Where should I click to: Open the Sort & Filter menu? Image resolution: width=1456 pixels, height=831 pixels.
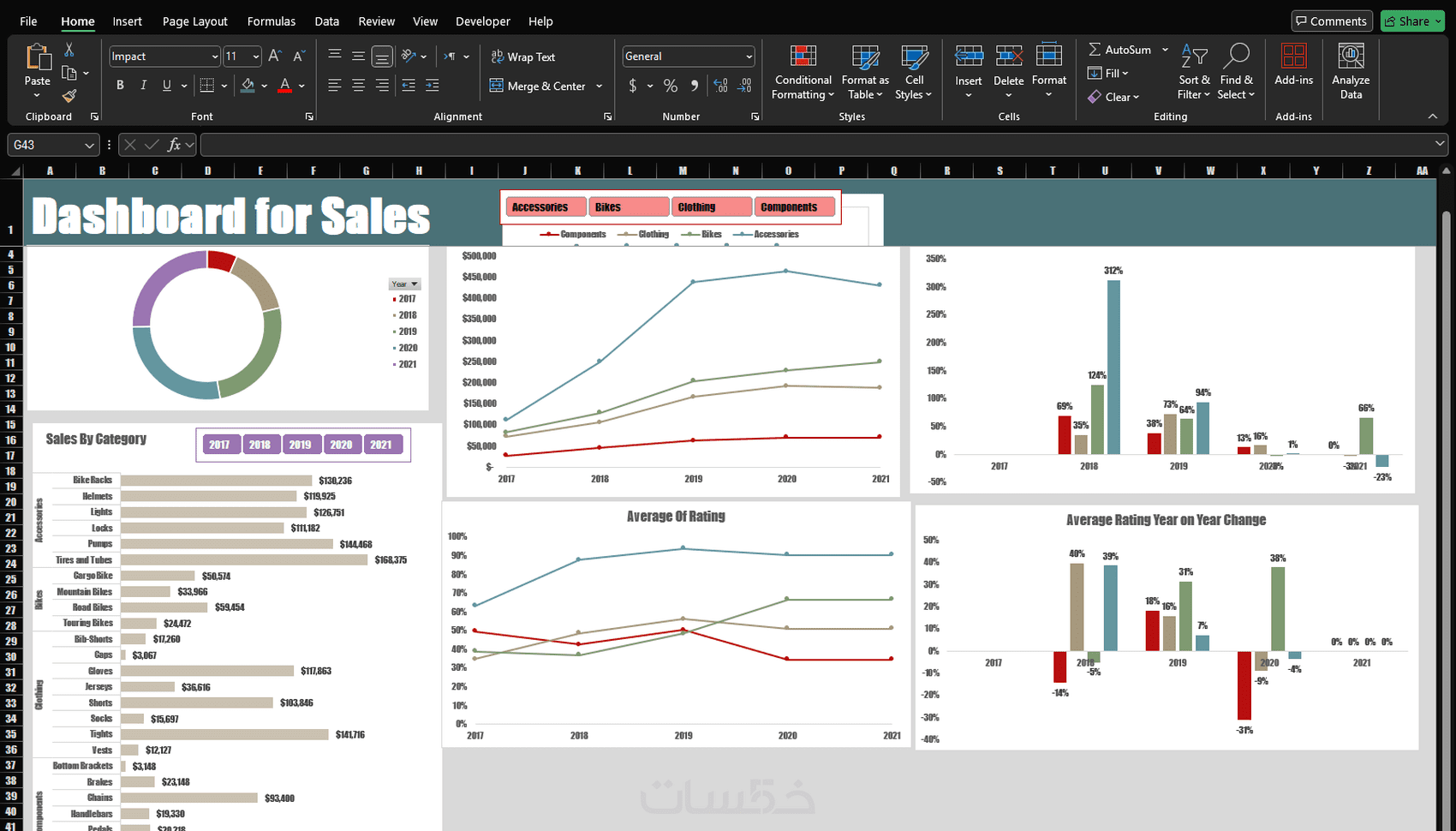(x=1194, y=72)
